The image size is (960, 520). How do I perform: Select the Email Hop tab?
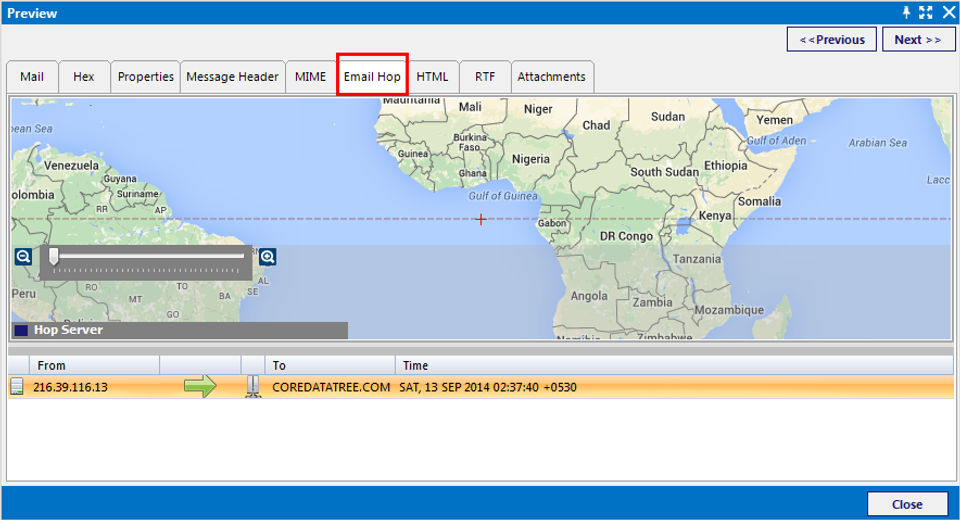tap(372, 77)
